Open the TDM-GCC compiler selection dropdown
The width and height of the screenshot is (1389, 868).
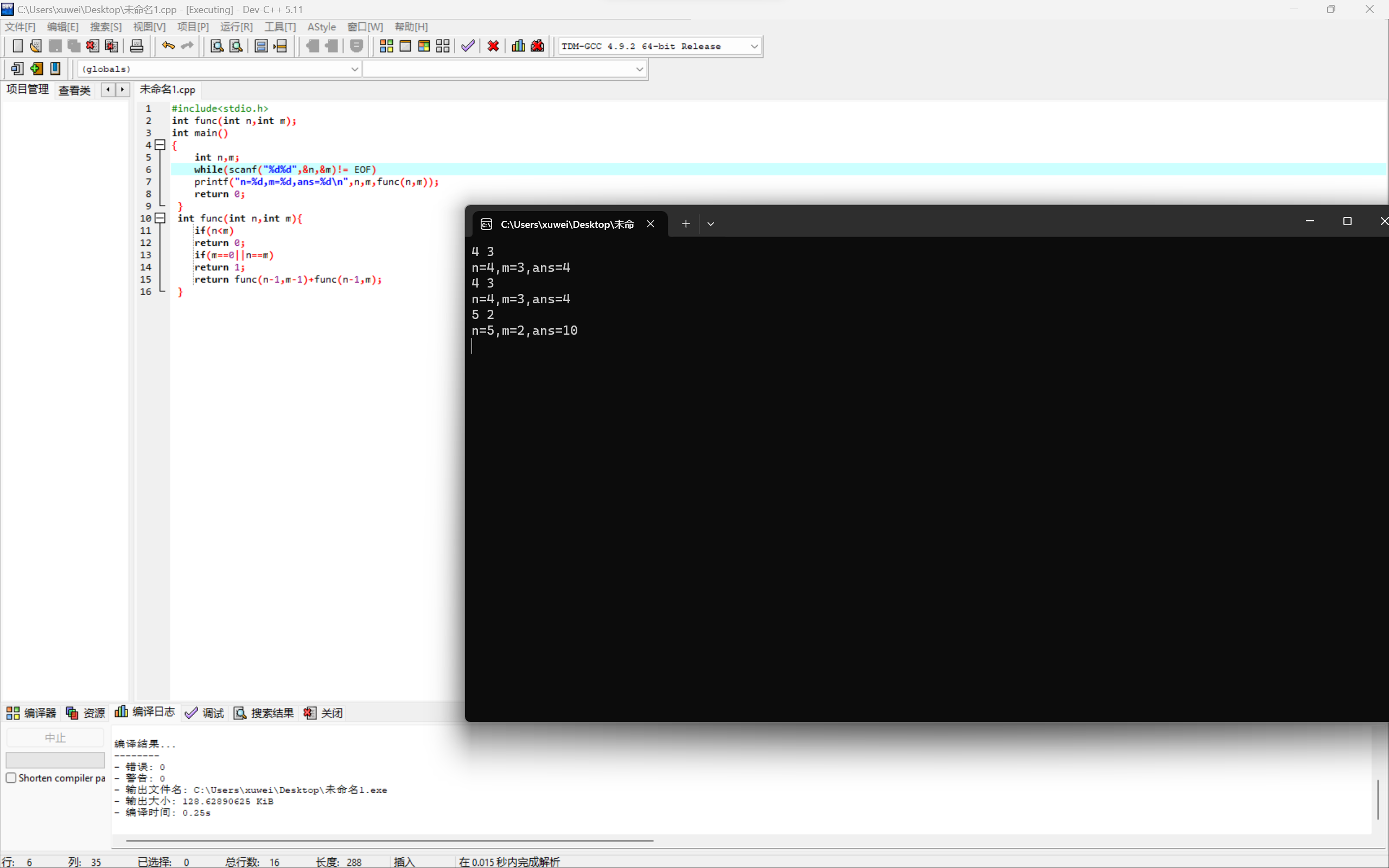pos(754,46)
